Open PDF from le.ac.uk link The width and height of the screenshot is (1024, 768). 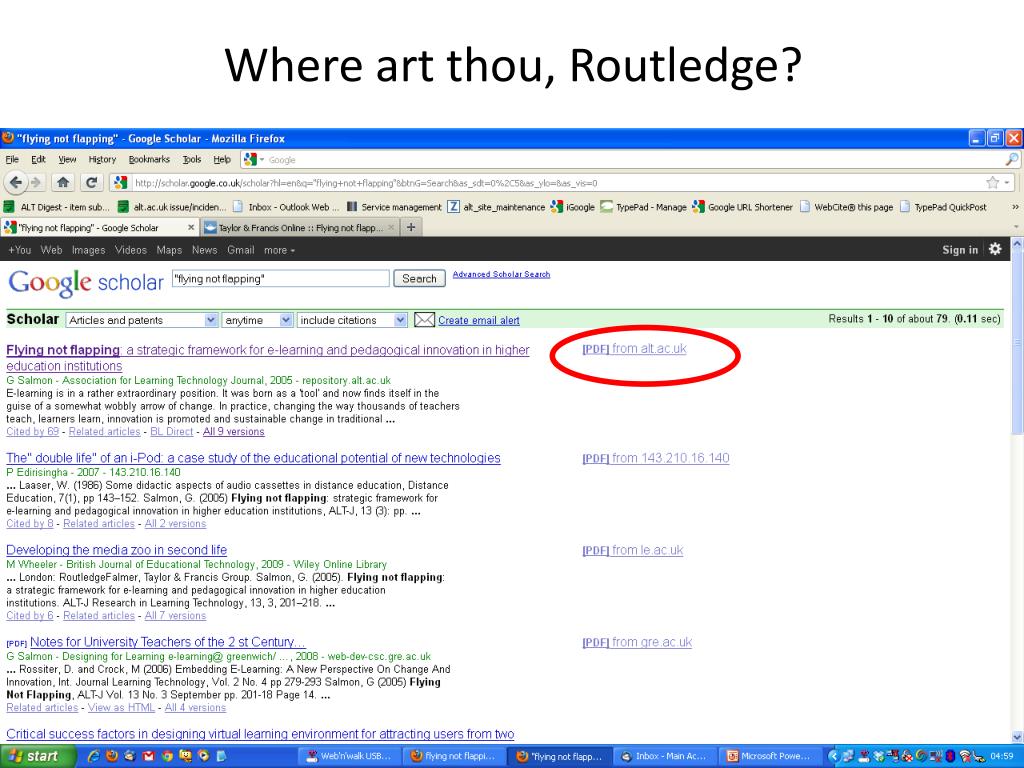(x=632, y=551)
